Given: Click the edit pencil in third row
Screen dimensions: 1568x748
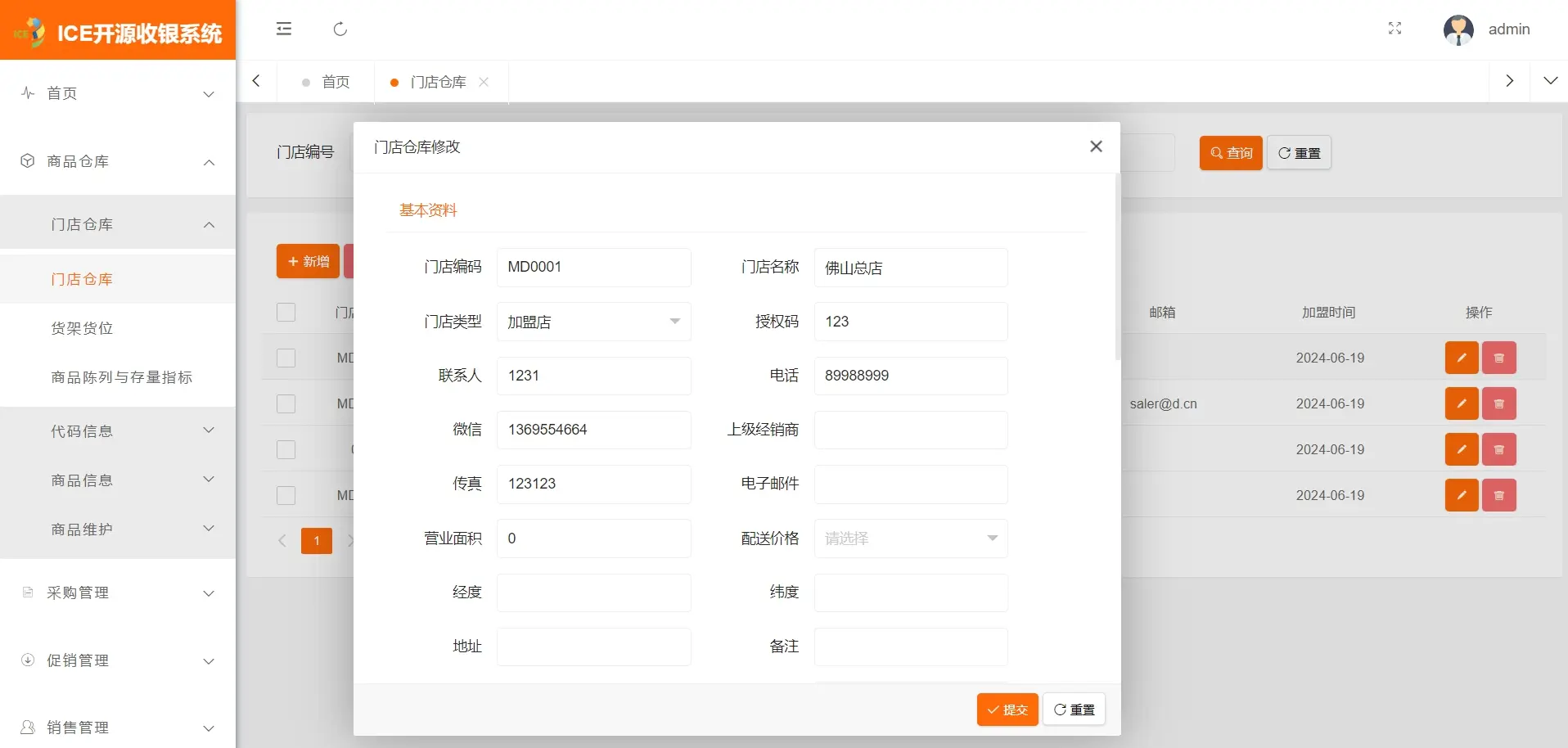Looking at the screenshot, I should 1462,449.
